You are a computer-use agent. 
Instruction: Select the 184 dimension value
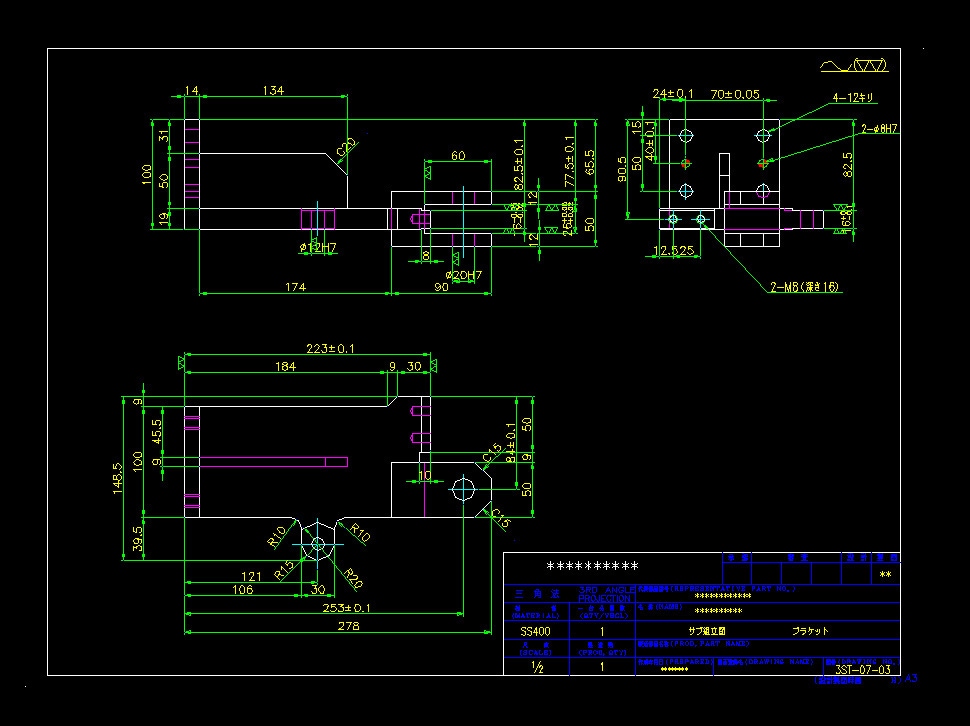(285, 367)
